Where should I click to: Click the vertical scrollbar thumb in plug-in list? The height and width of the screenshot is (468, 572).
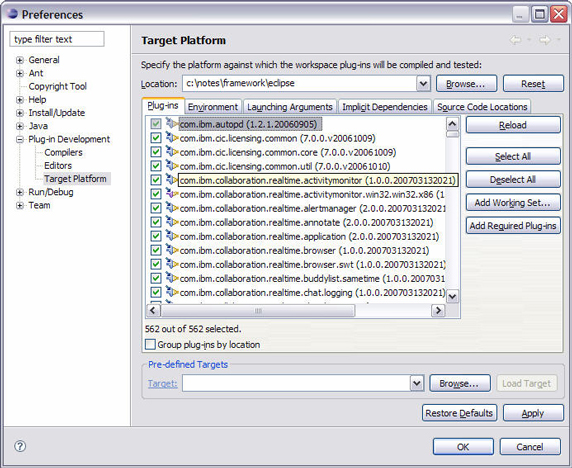(x=452, y=134)
